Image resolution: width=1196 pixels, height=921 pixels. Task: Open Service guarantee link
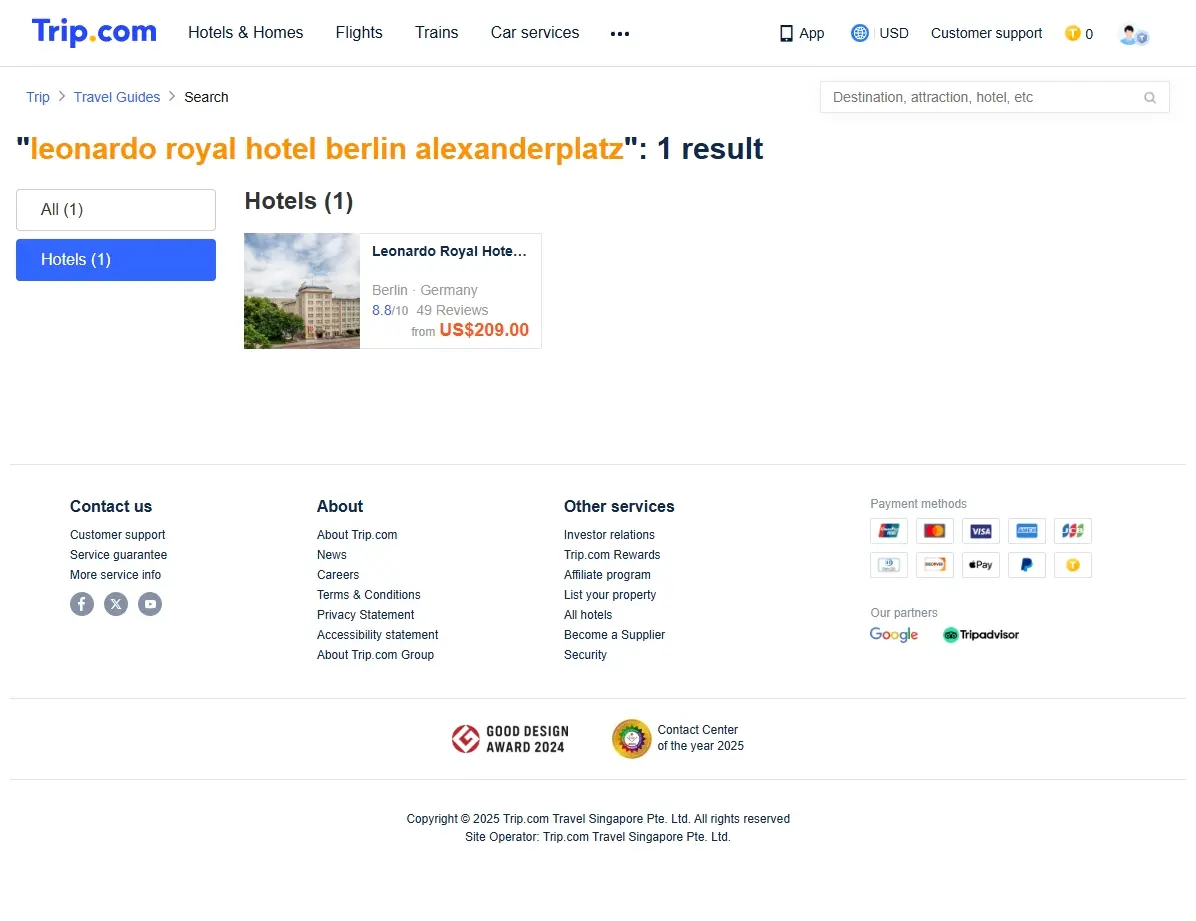click(118, 555)
